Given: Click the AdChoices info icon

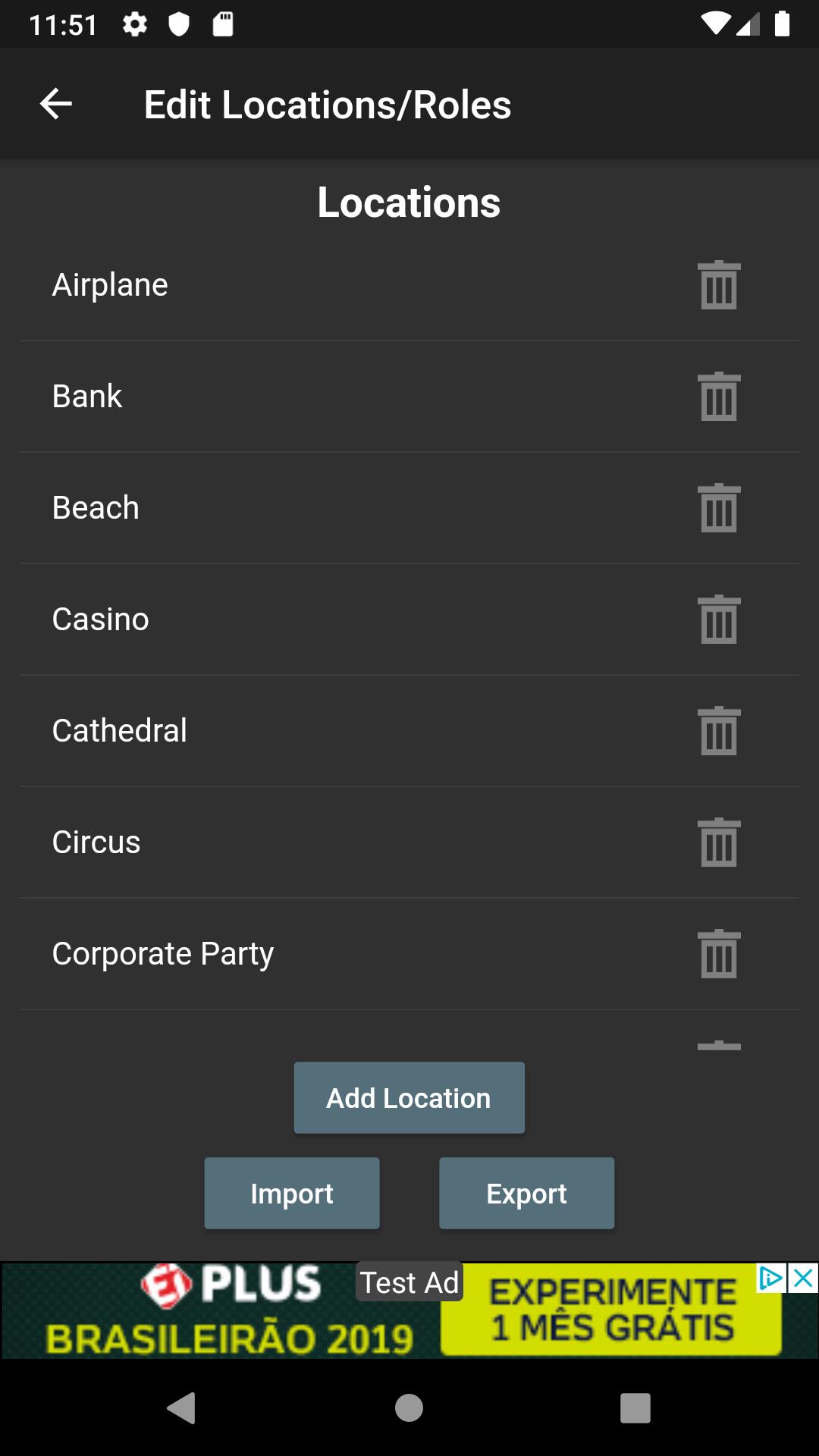Looking at the screenshot, I should click(771, 1279).
